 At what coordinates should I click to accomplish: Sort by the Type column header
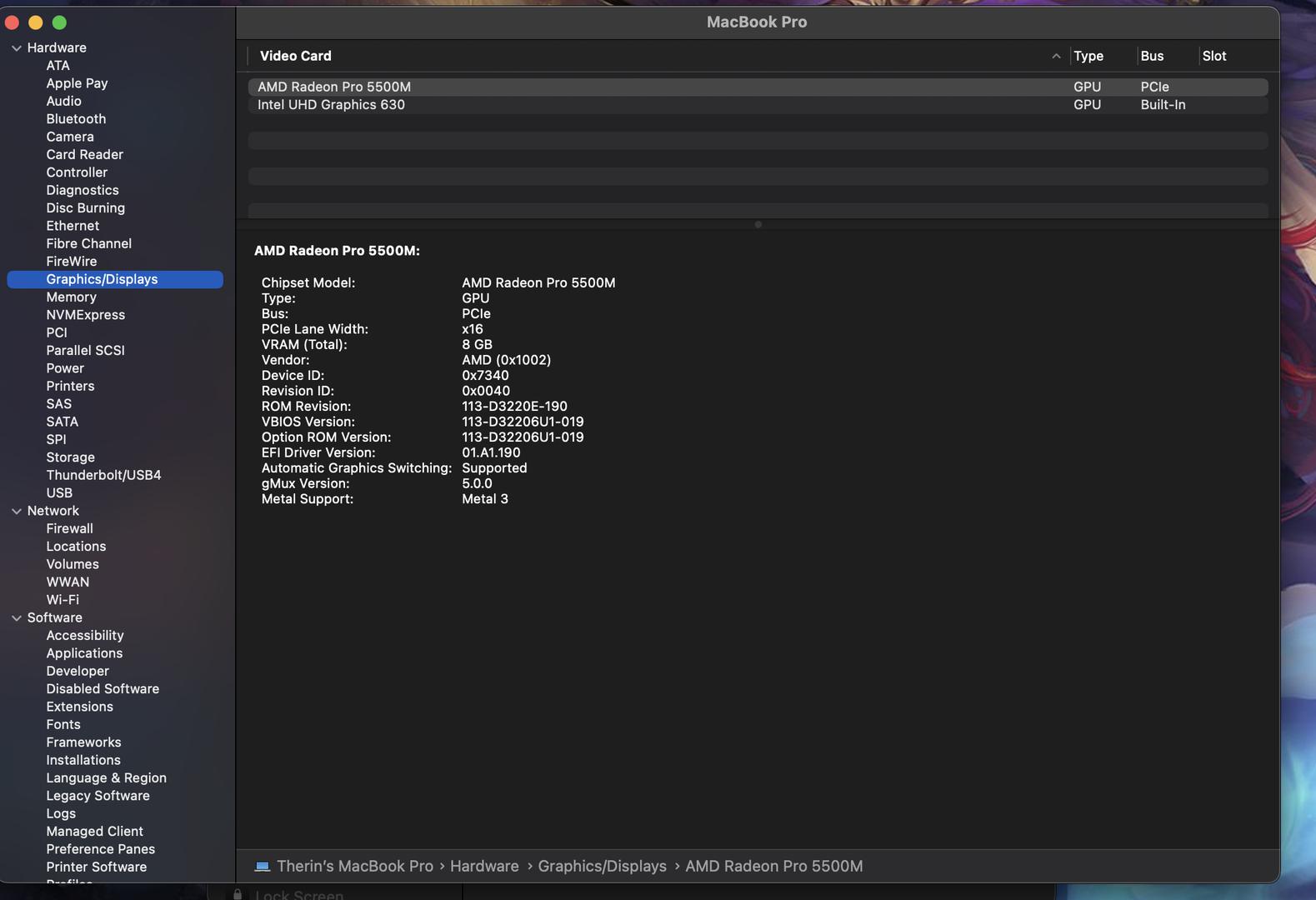1088,56
